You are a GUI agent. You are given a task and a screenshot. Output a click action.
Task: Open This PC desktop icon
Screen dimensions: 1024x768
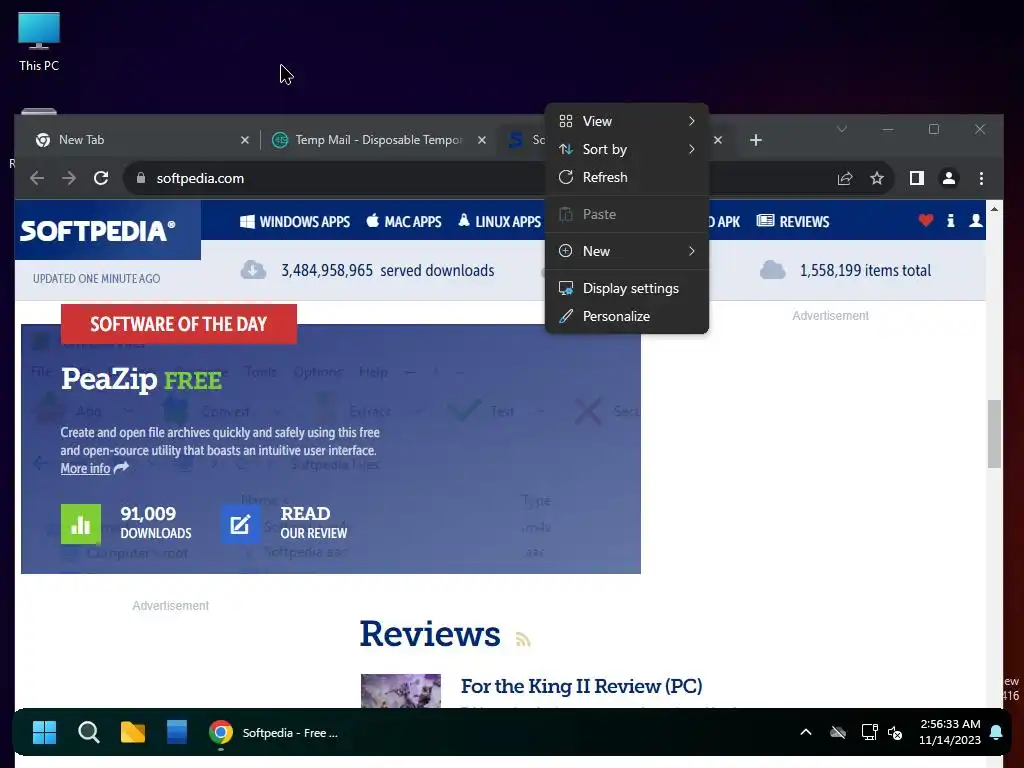(x=39, y=41)
